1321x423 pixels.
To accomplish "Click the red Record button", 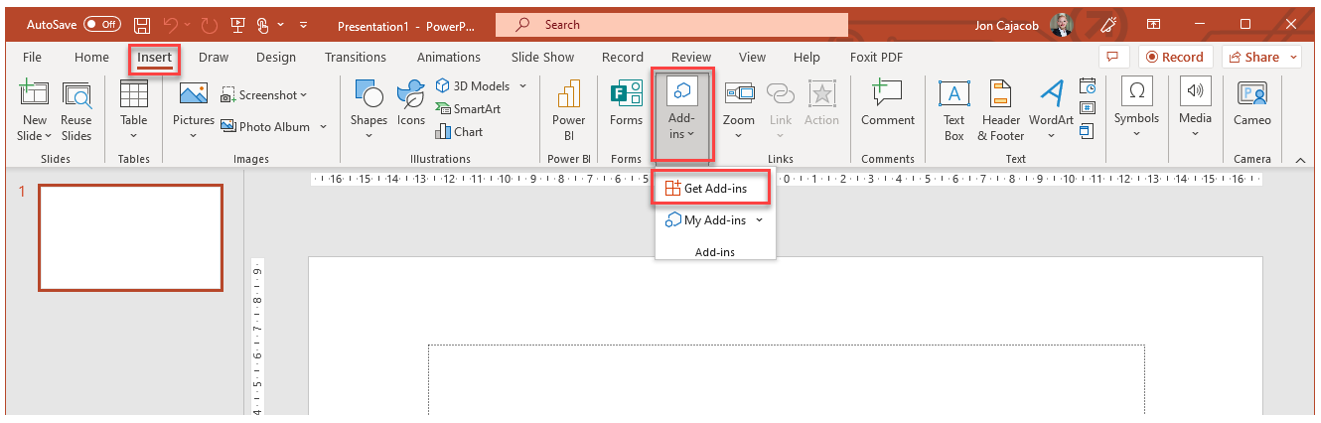I will pos(1175,57).
